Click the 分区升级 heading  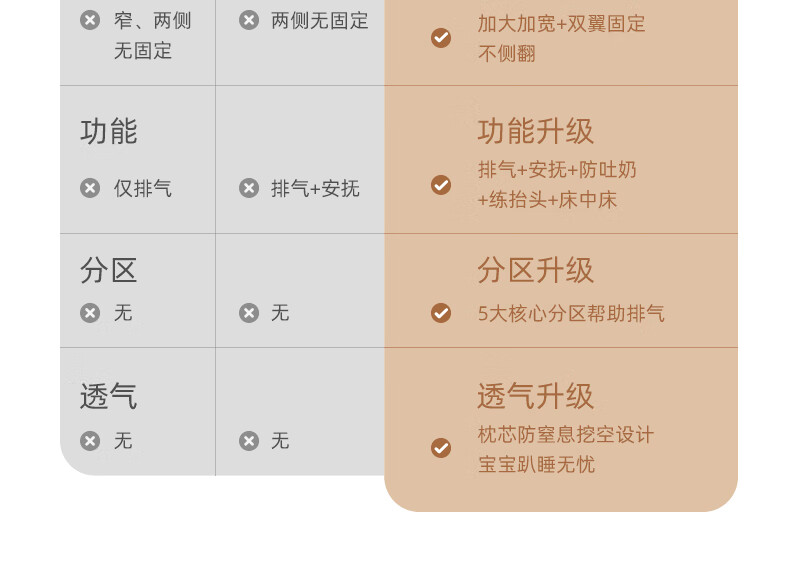tap(536, 270)
